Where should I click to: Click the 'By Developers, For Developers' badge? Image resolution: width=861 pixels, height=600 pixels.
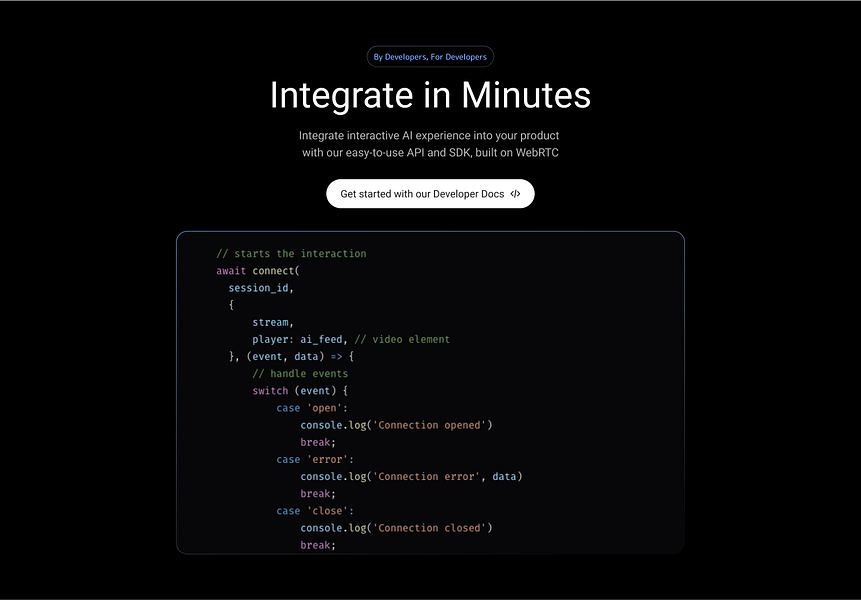pyautogui.click(x=430, y=57)
